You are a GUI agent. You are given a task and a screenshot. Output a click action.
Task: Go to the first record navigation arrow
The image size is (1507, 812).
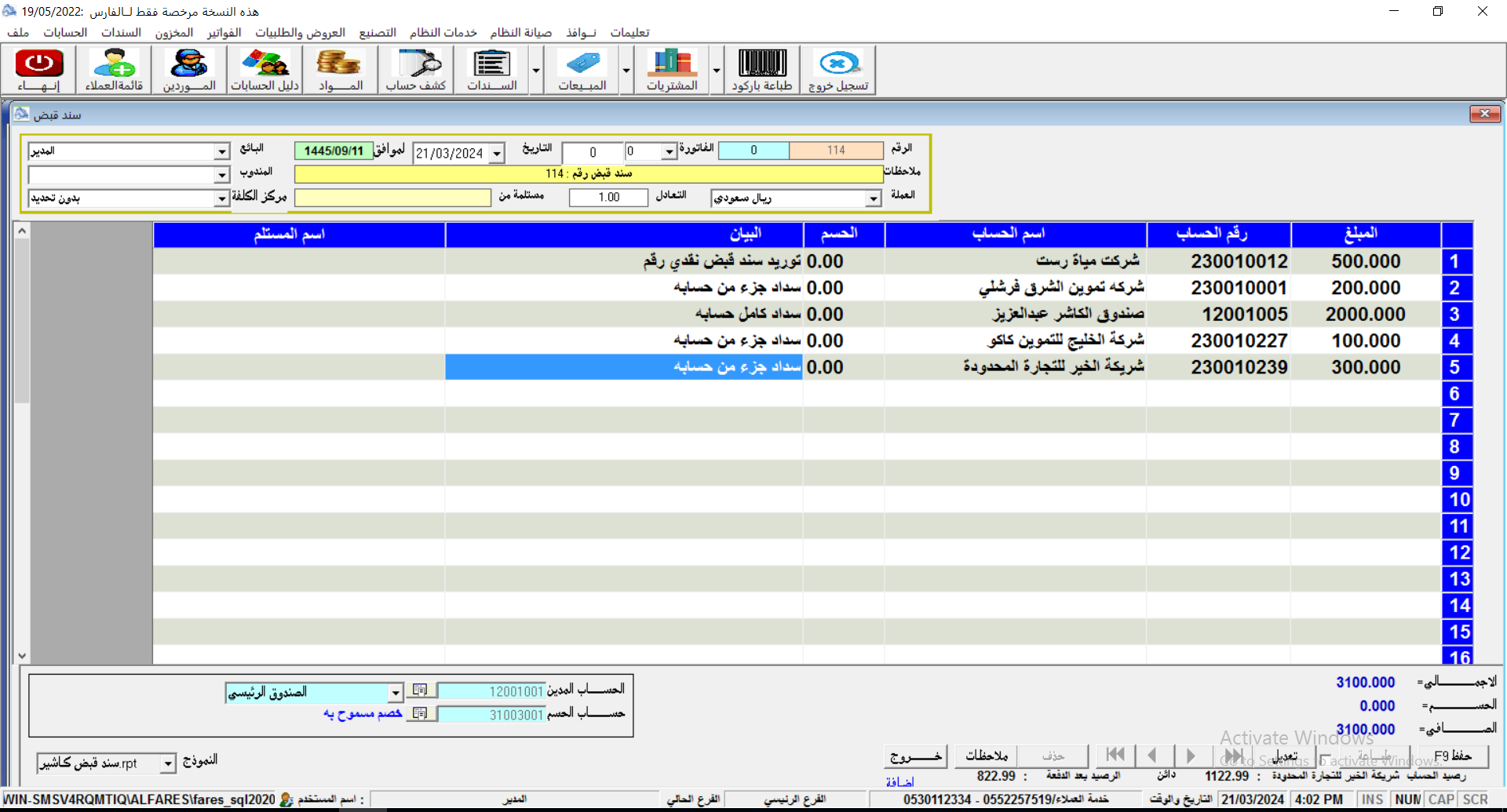tap(1115, 756)
